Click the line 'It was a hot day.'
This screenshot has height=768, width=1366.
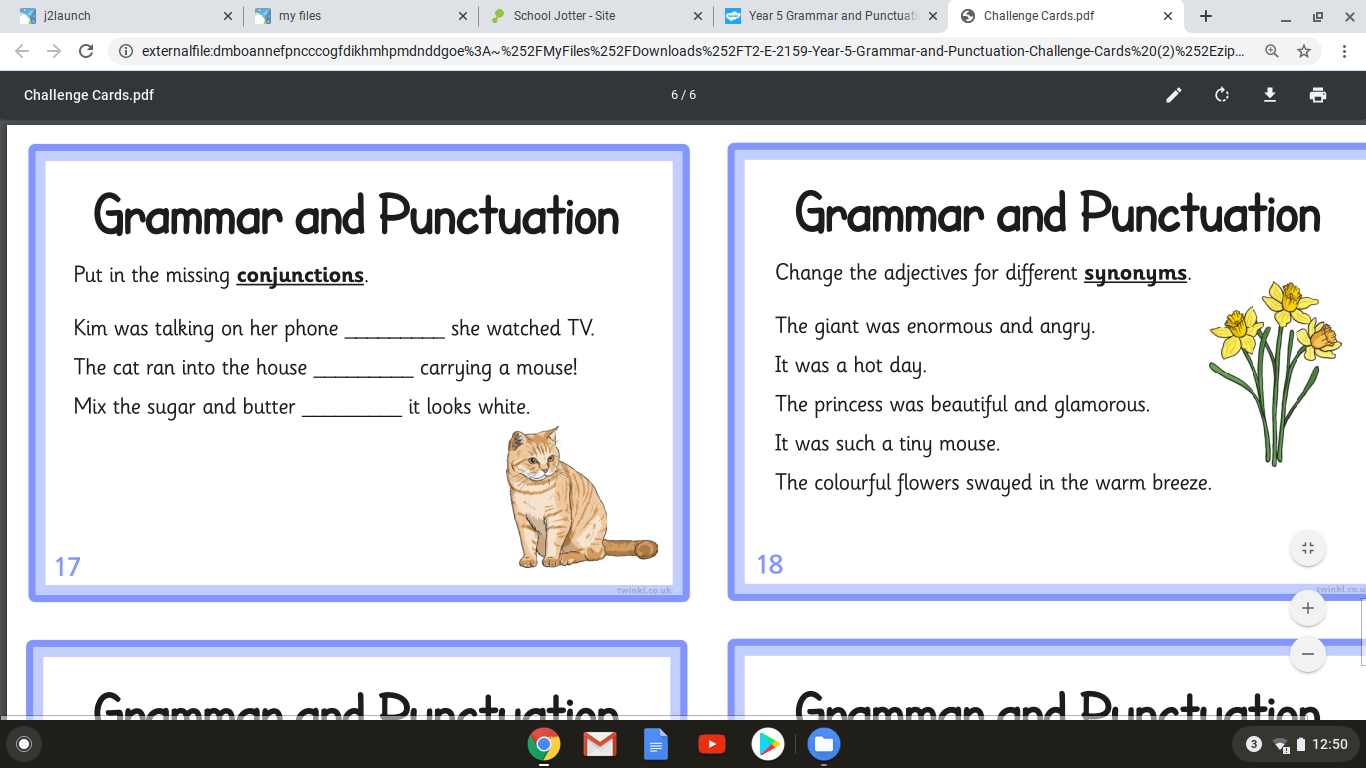coord(851,366)
